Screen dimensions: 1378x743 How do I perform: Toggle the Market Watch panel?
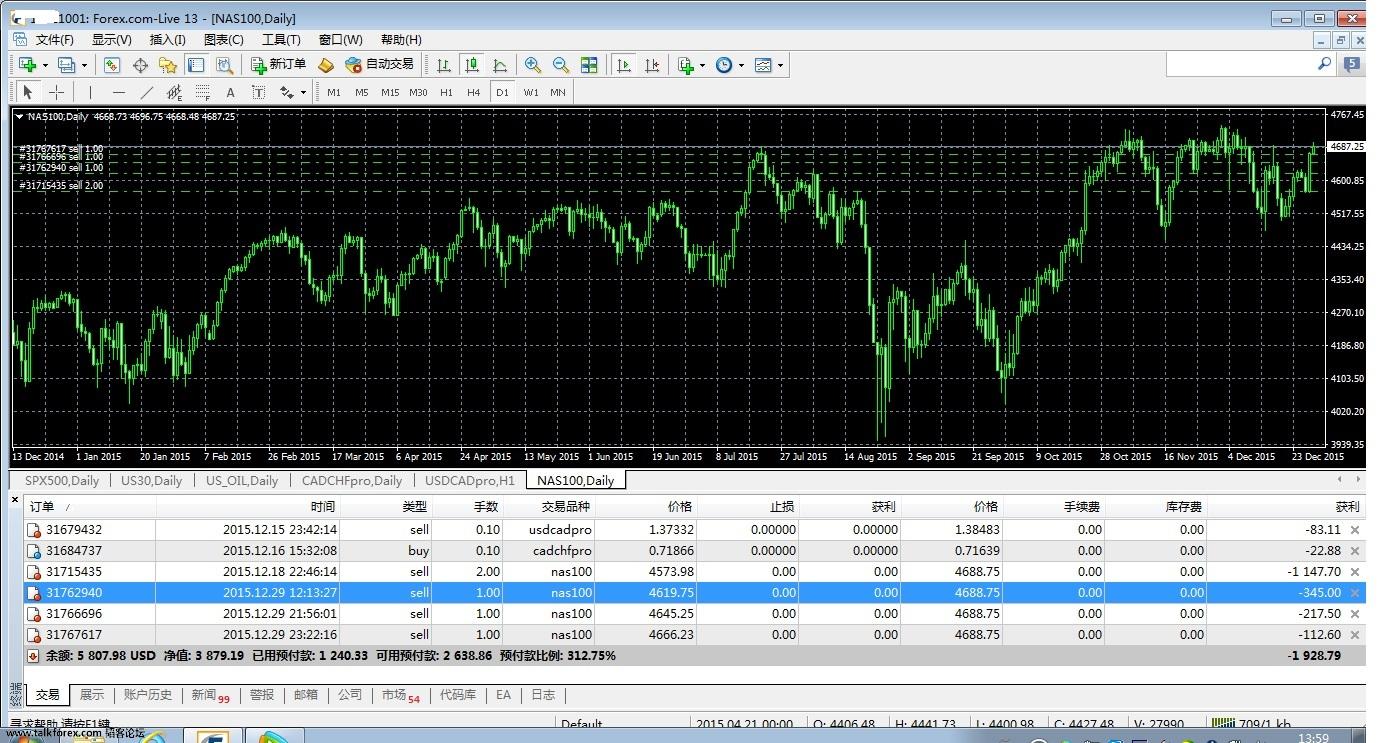click(x=112, y=65)
